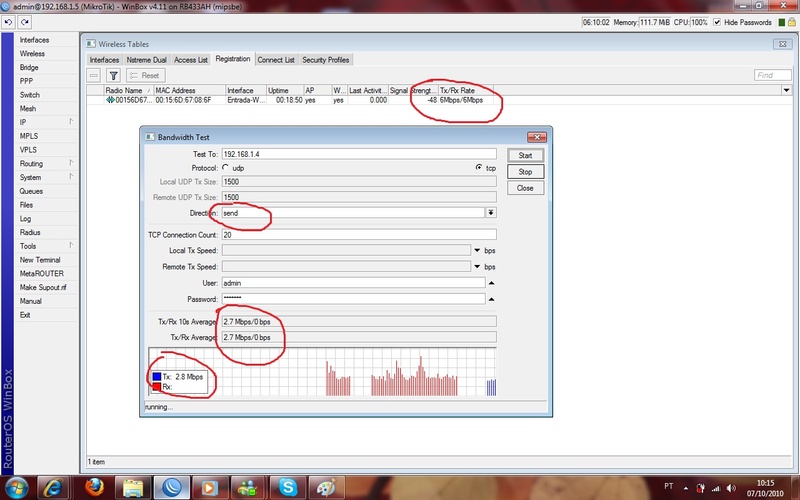The height and width of the screenshot is (500, 800).
Task: Collapse the User field arrow
Action: [x=491, y=283]
